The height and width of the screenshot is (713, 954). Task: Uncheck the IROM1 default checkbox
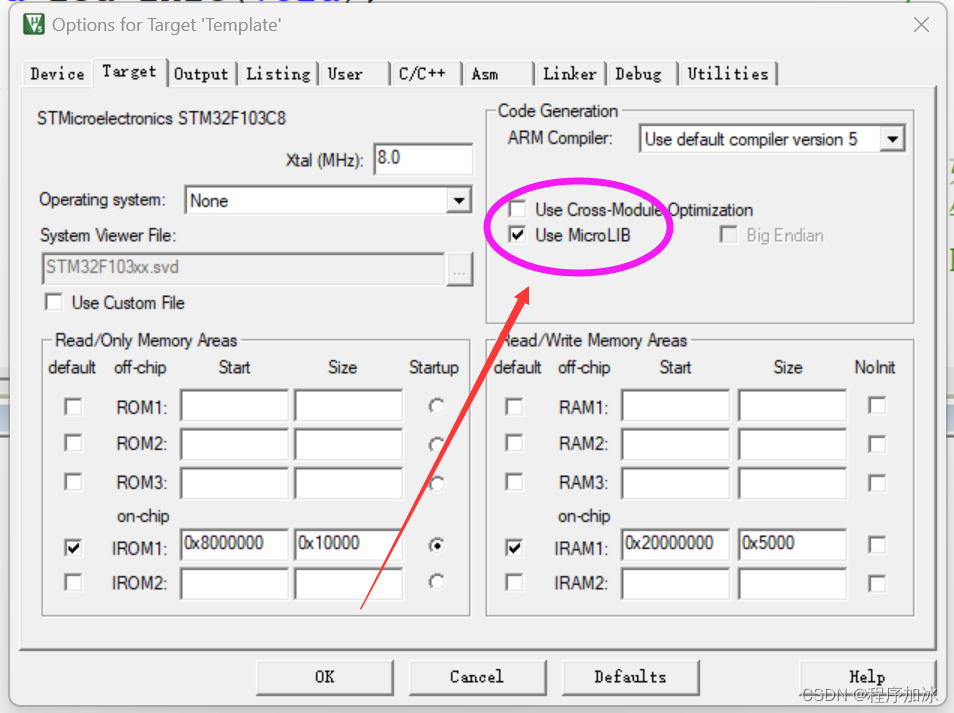(73, 548)
